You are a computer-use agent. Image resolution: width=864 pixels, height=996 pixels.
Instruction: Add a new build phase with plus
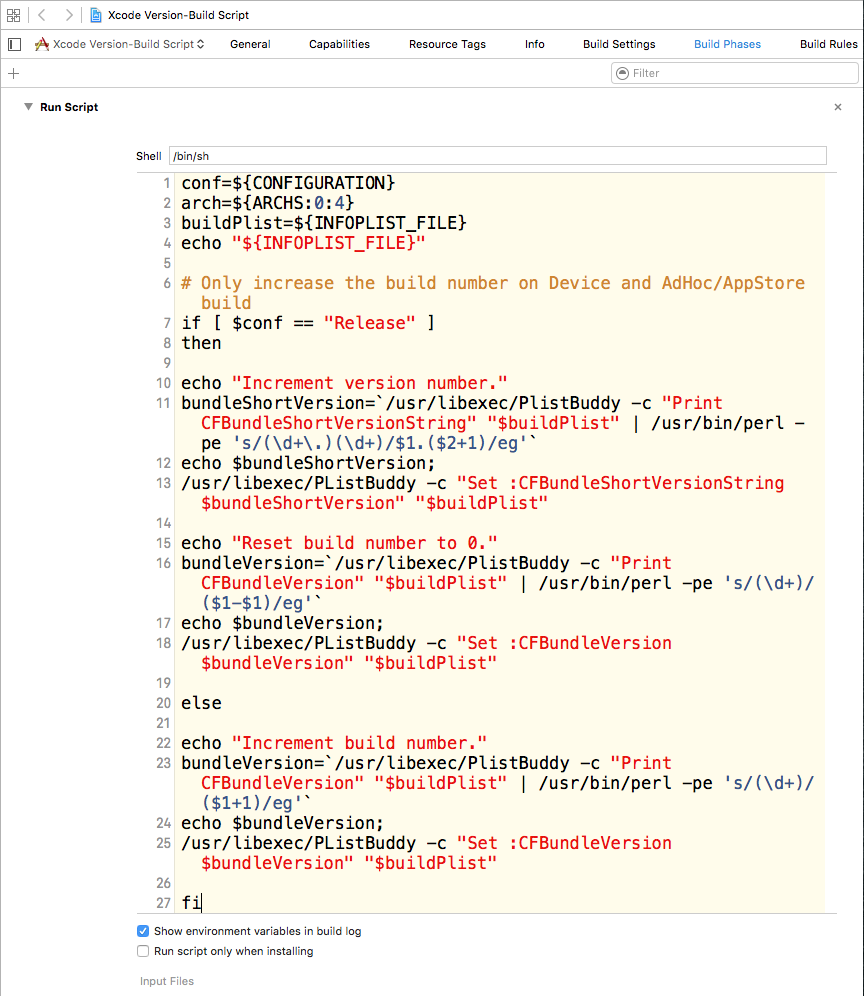point(13,74)
